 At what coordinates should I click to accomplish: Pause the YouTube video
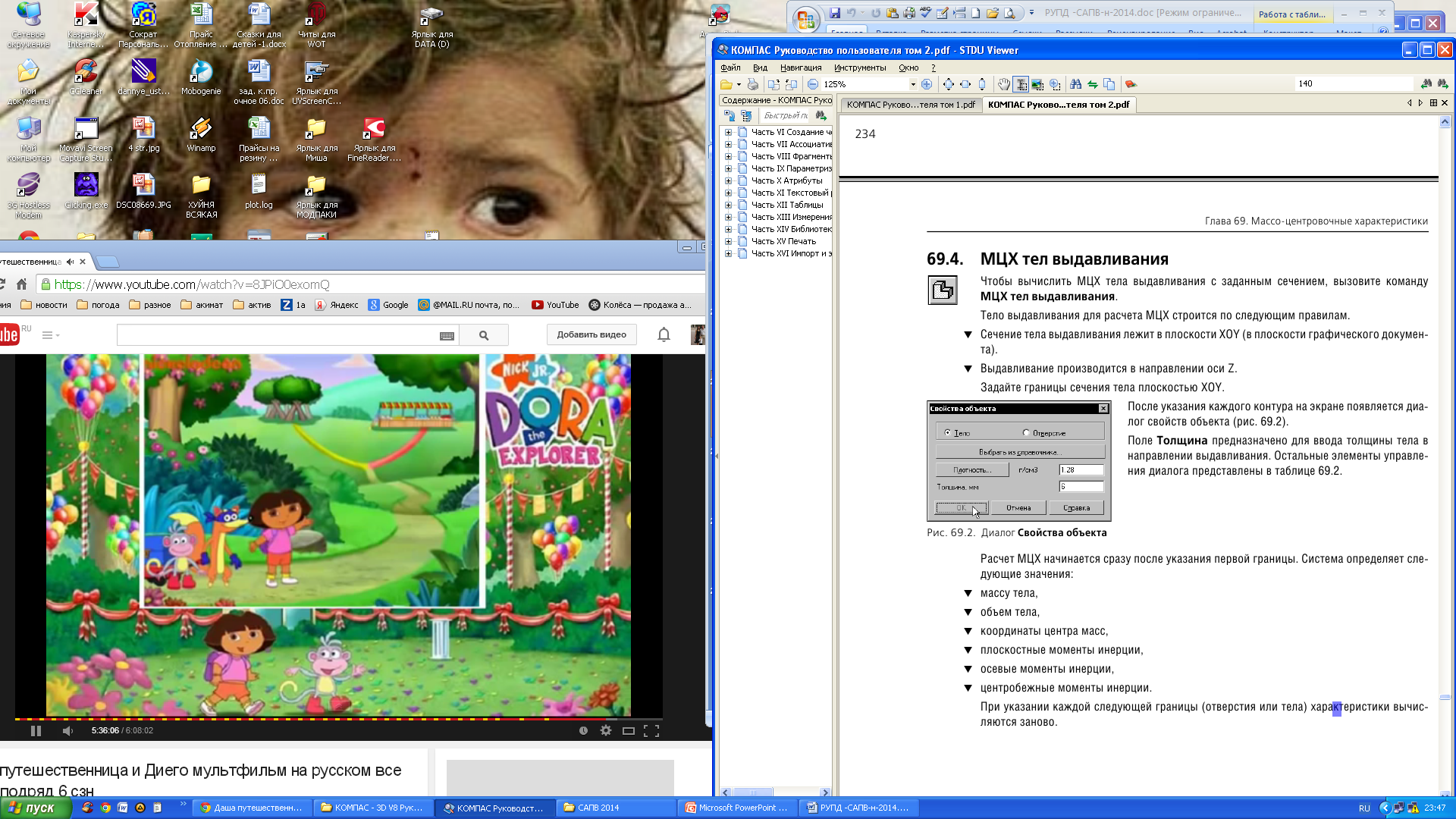[36, 730]
